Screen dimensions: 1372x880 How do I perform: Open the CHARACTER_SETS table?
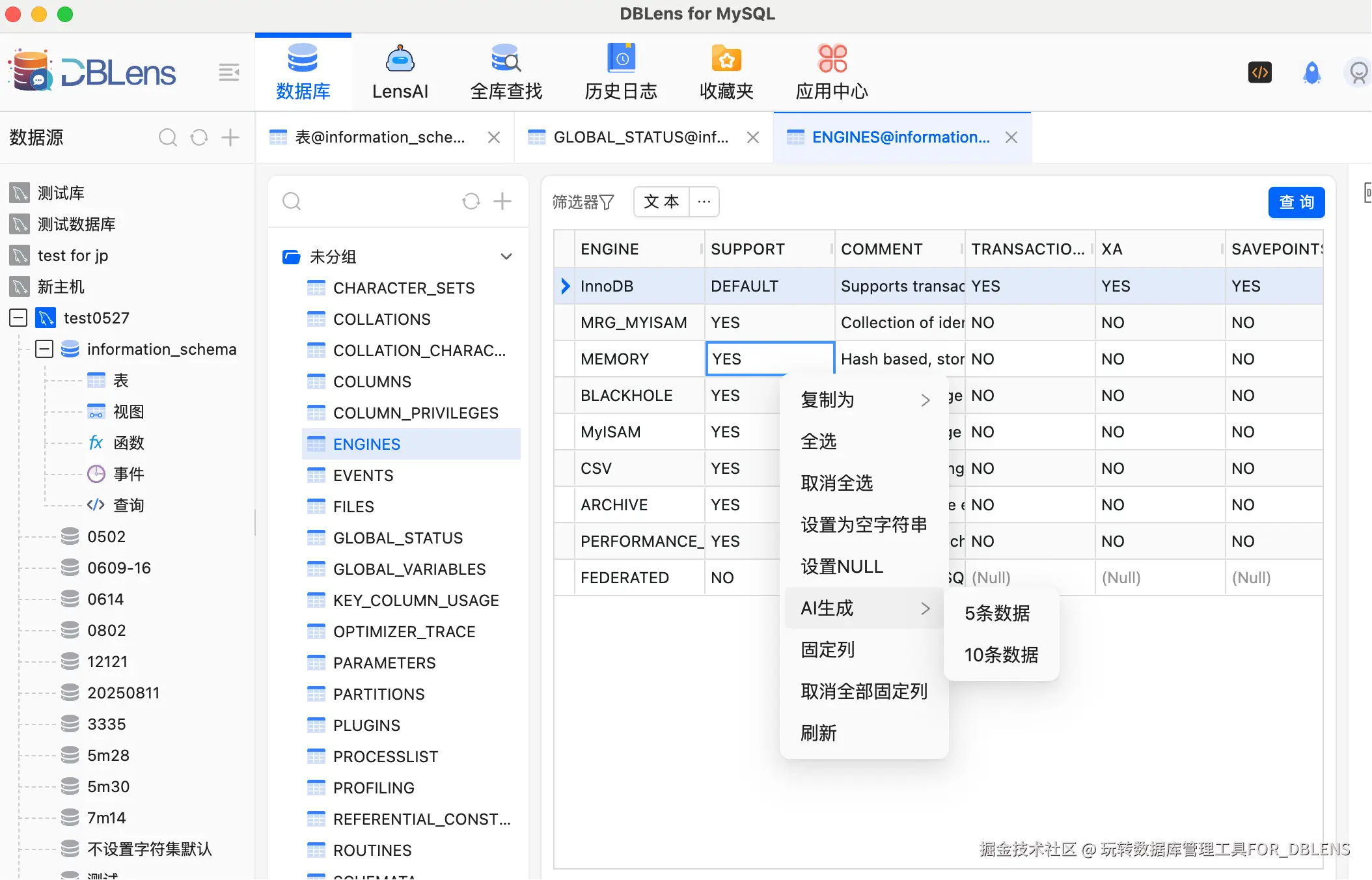(404, 288)
